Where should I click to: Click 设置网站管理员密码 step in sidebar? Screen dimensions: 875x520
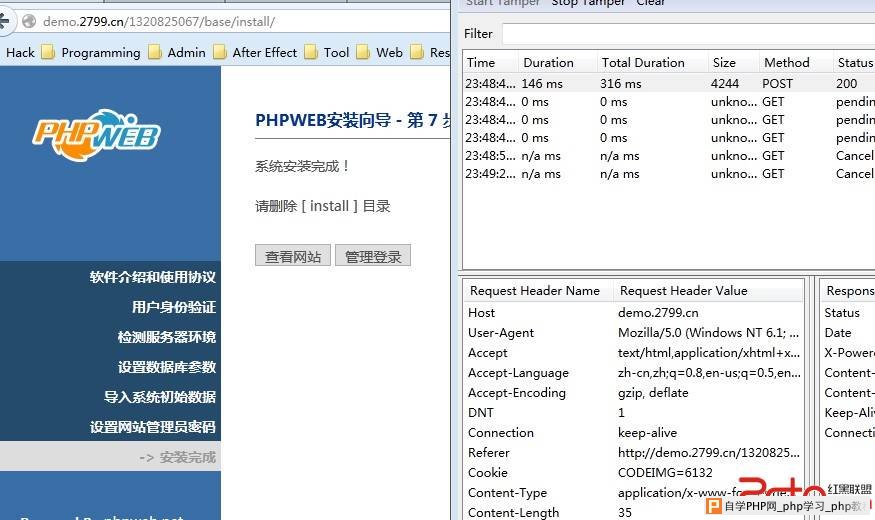pos(152,427)
